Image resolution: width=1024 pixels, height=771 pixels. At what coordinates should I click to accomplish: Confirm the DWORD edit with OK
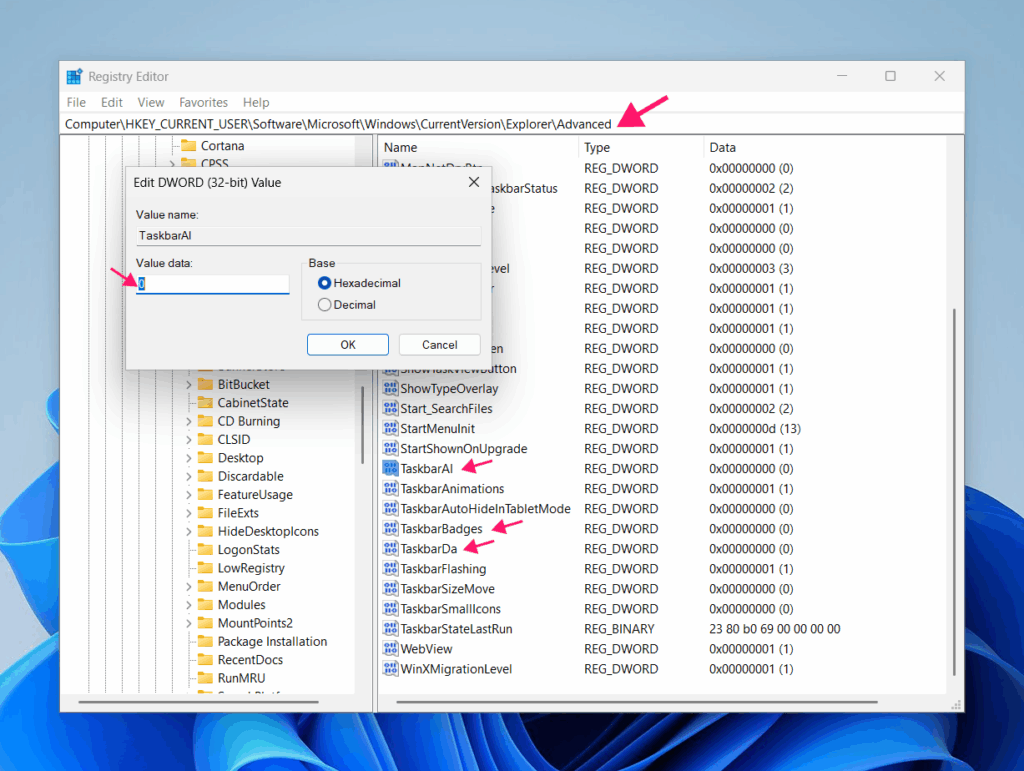point(348,345)
